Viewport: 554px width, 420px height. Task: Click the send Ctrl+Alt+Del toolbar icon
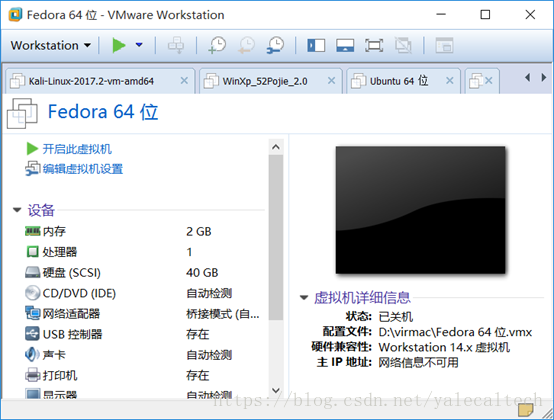pos(176,45)
